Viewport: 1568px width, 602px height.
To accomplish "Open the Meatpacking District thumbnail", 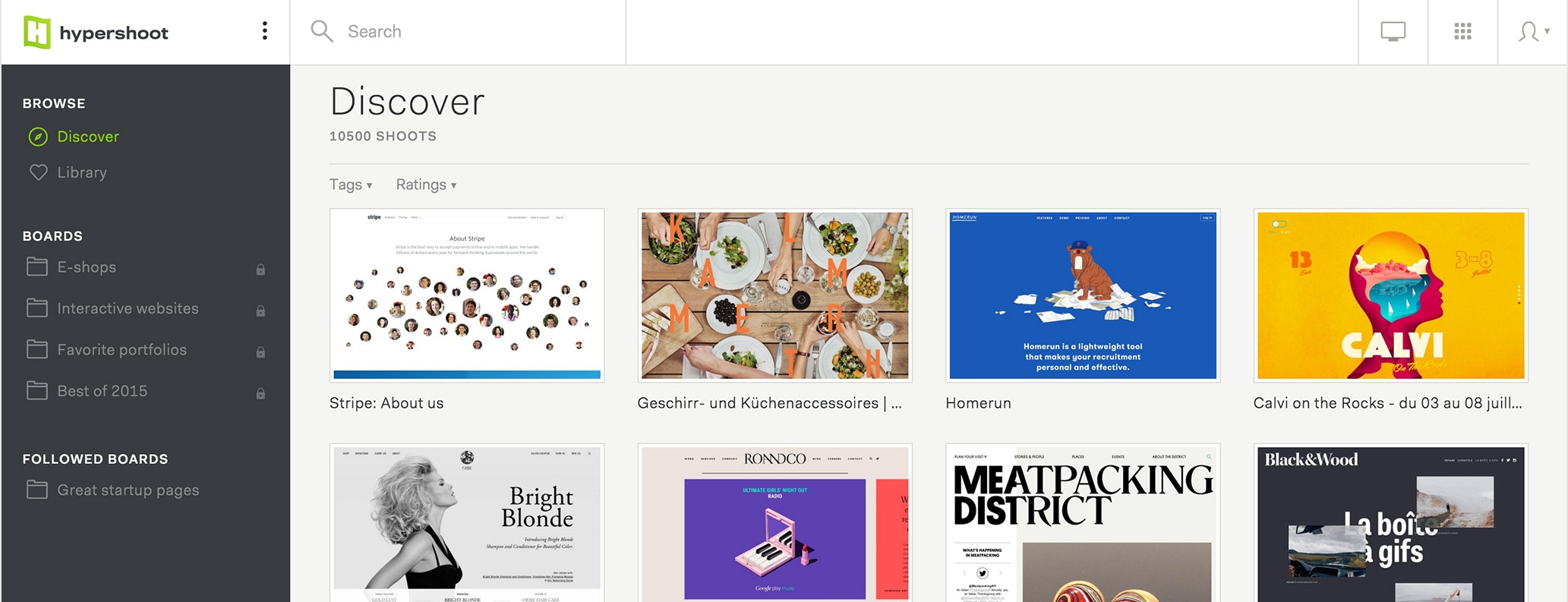I will 1083,523.
